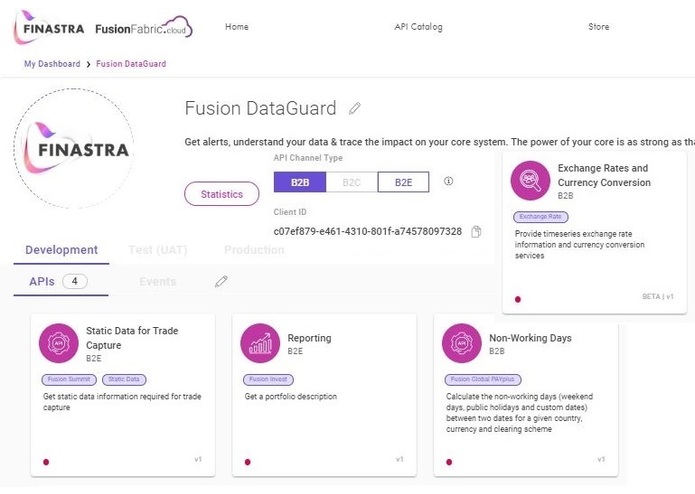Open Store in top navigation
Screen dimensions: 695x494
click(x=598, y=27)
